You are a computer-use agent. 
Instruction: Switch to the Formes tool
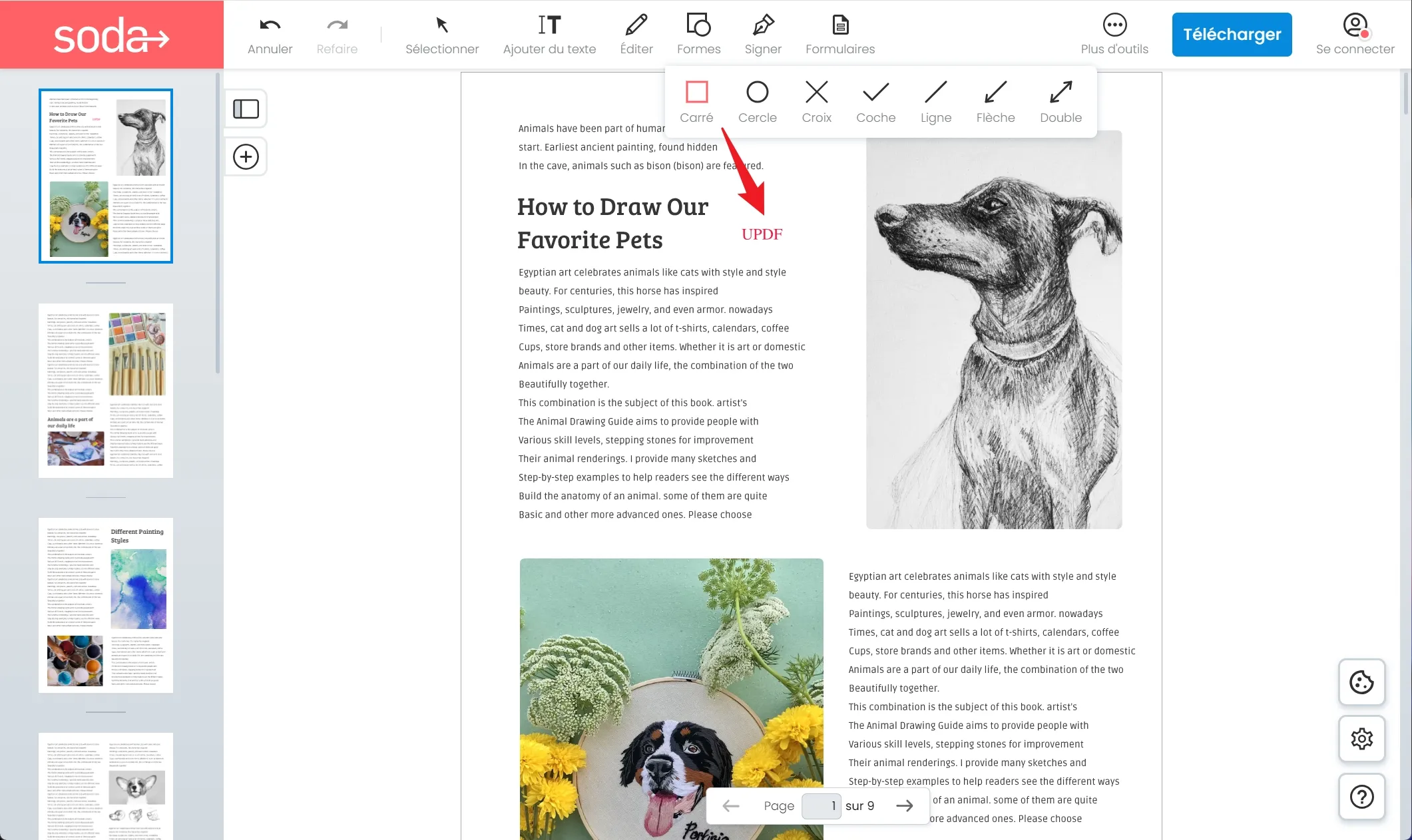(698, 33)
